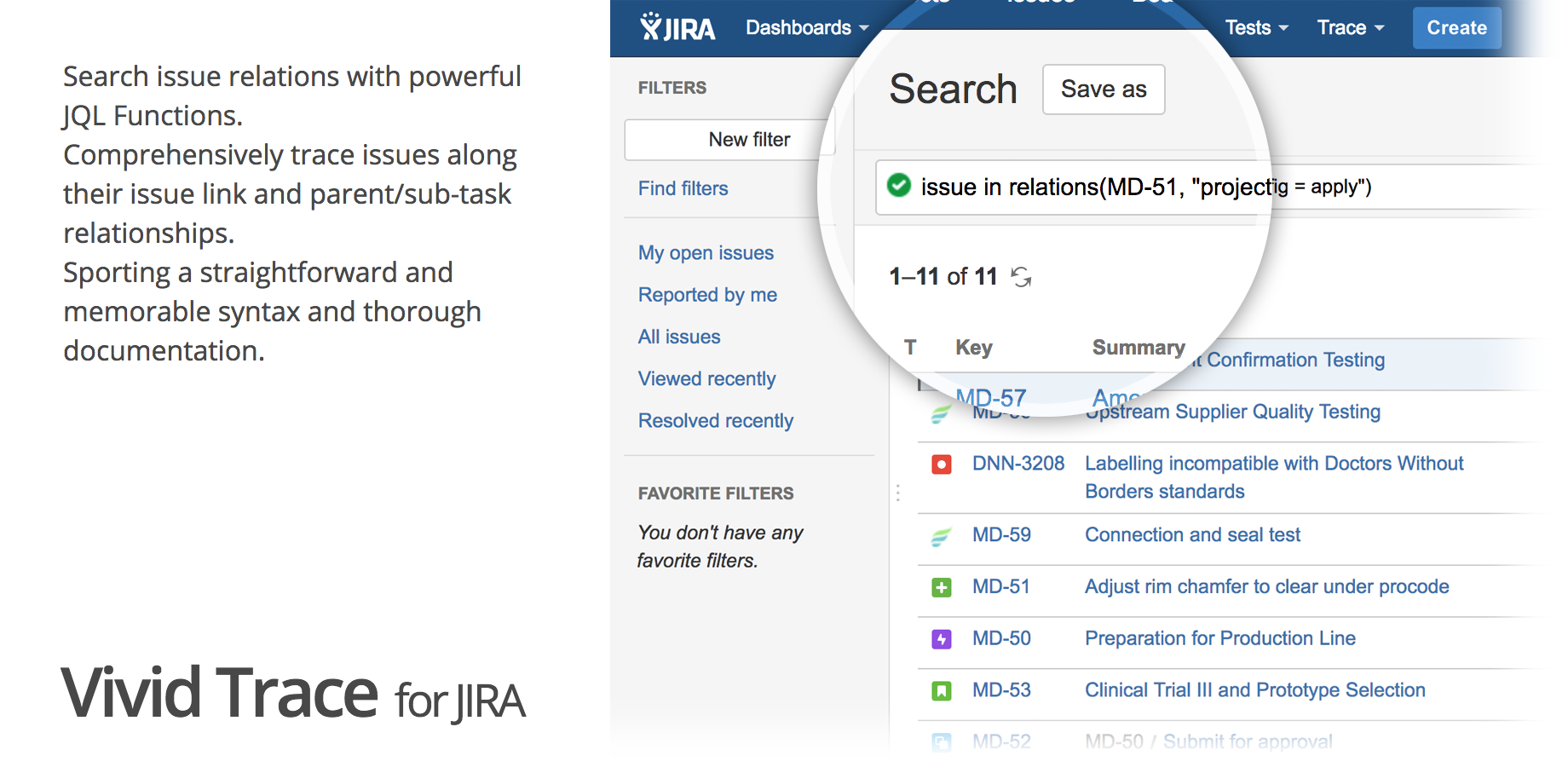Select Reported by me filter
Screen dimensions: 1568x767
pyautogui.click(x=707, y=295)
